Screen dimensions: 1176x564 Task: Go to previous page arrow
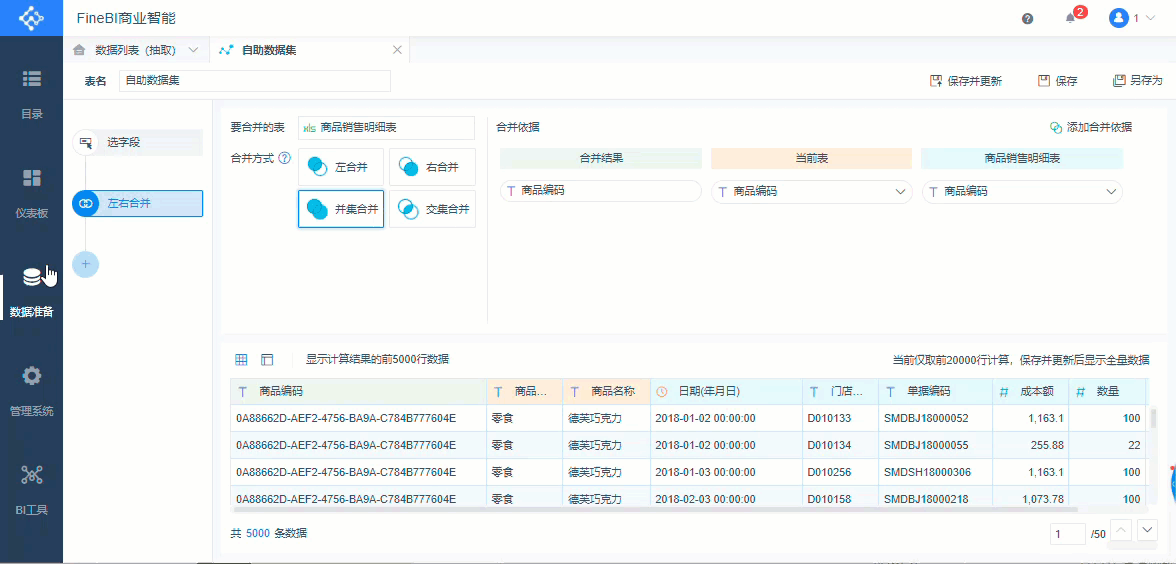[1122, 530]
